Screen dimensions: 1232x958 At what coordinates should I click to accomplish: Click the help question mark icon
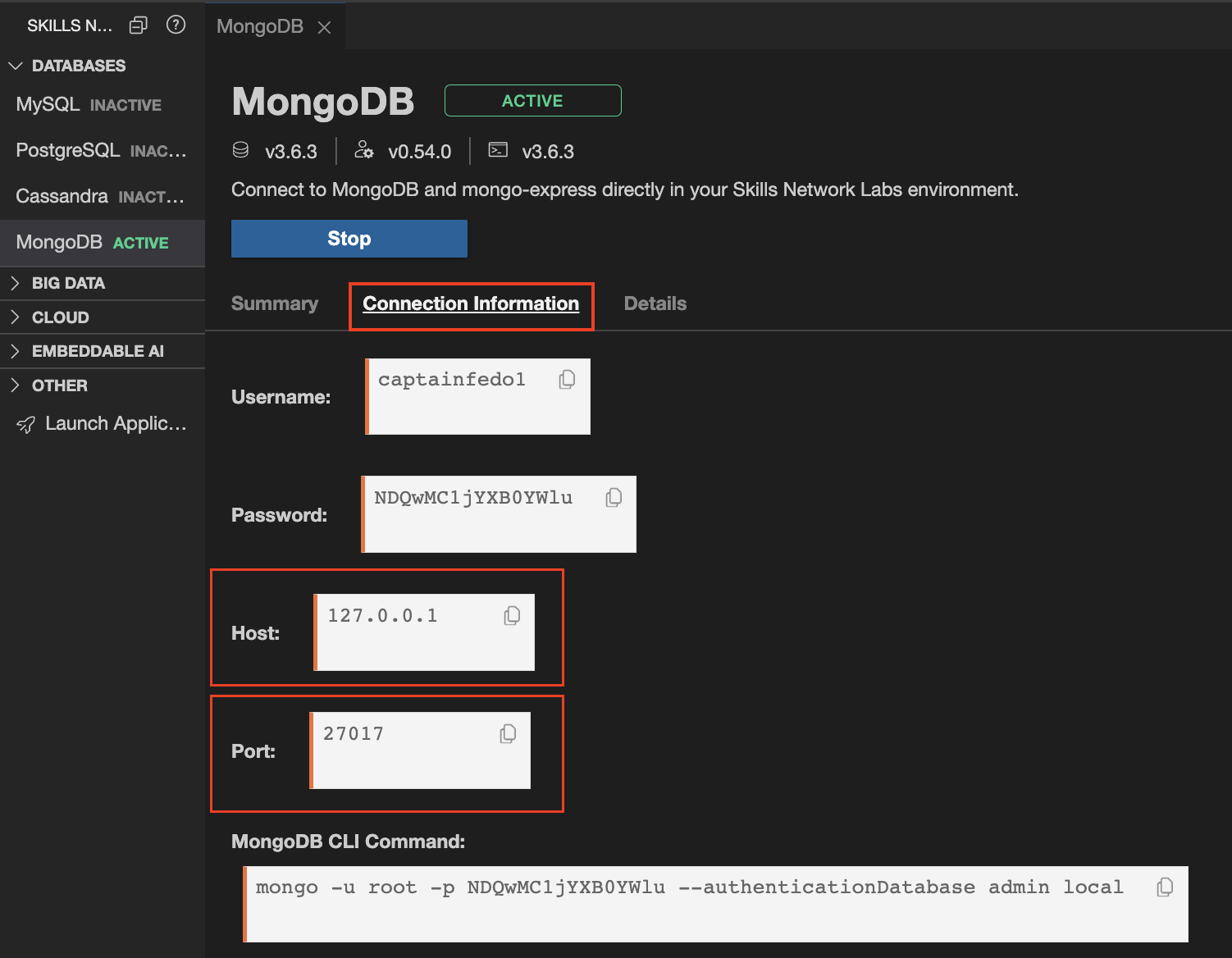click(x=176, y=25)
